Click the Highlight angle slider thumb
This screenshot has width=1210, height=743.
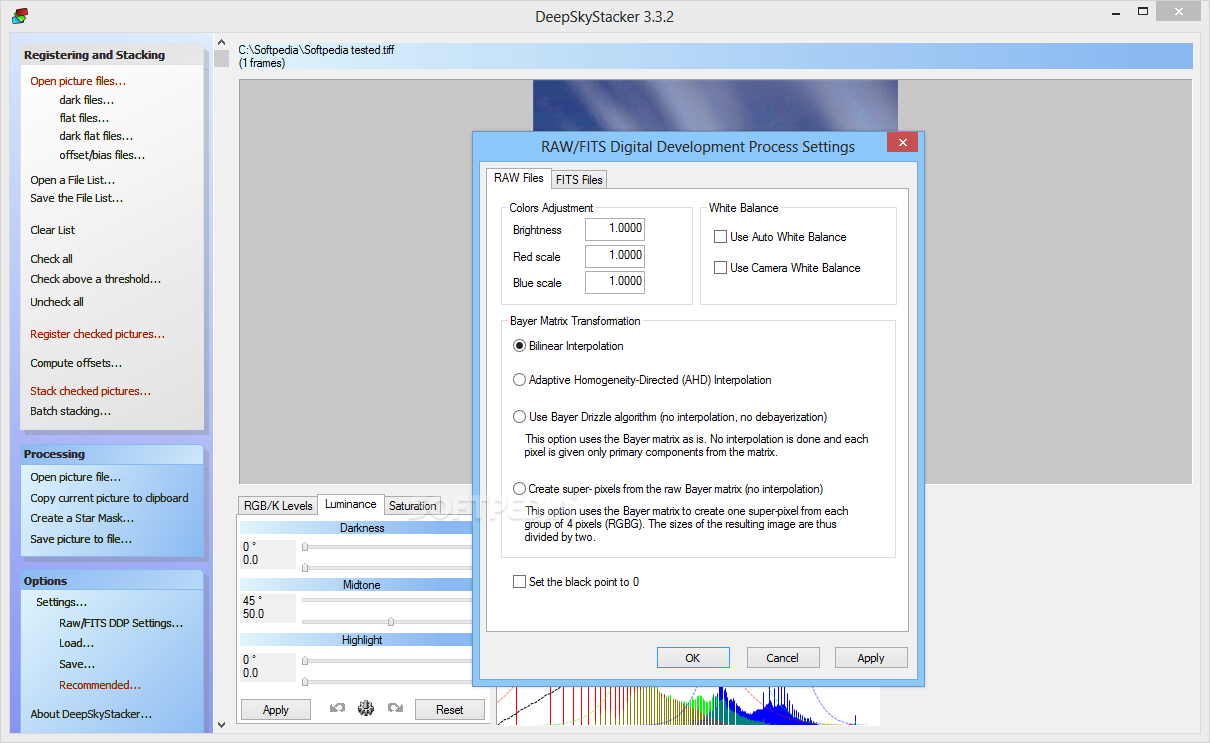(305, 661)
